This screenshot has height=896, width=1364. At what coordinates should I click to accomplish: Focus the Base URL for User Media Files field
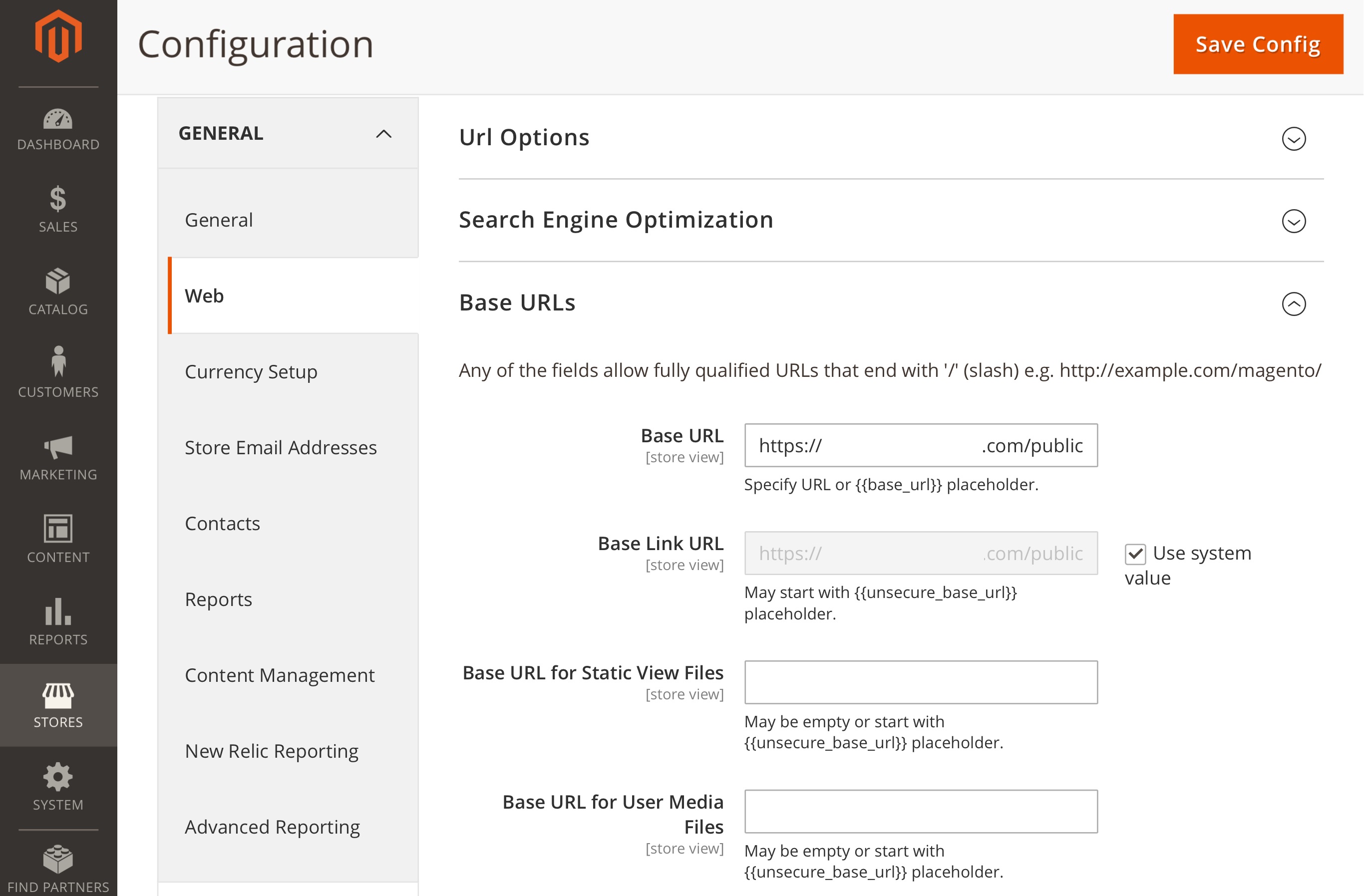(x=921, y=811)
